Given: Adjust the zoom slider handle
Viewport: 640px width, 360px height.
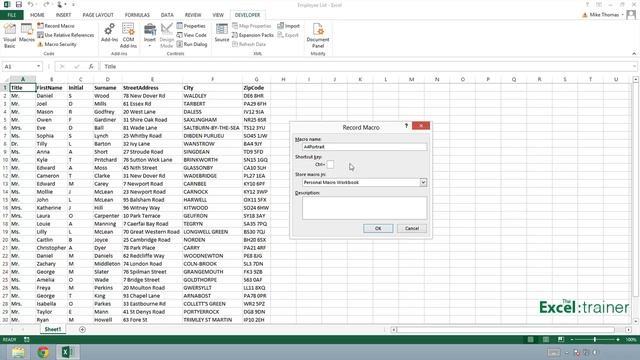Looking at the screenshot, I should 595,340.
